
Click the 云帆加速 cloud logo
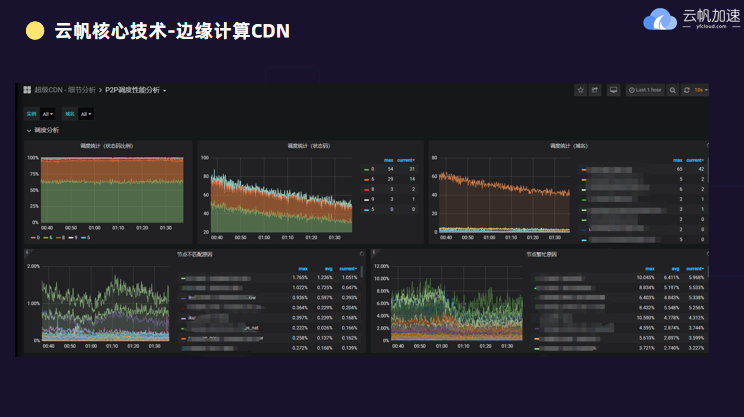660,19
